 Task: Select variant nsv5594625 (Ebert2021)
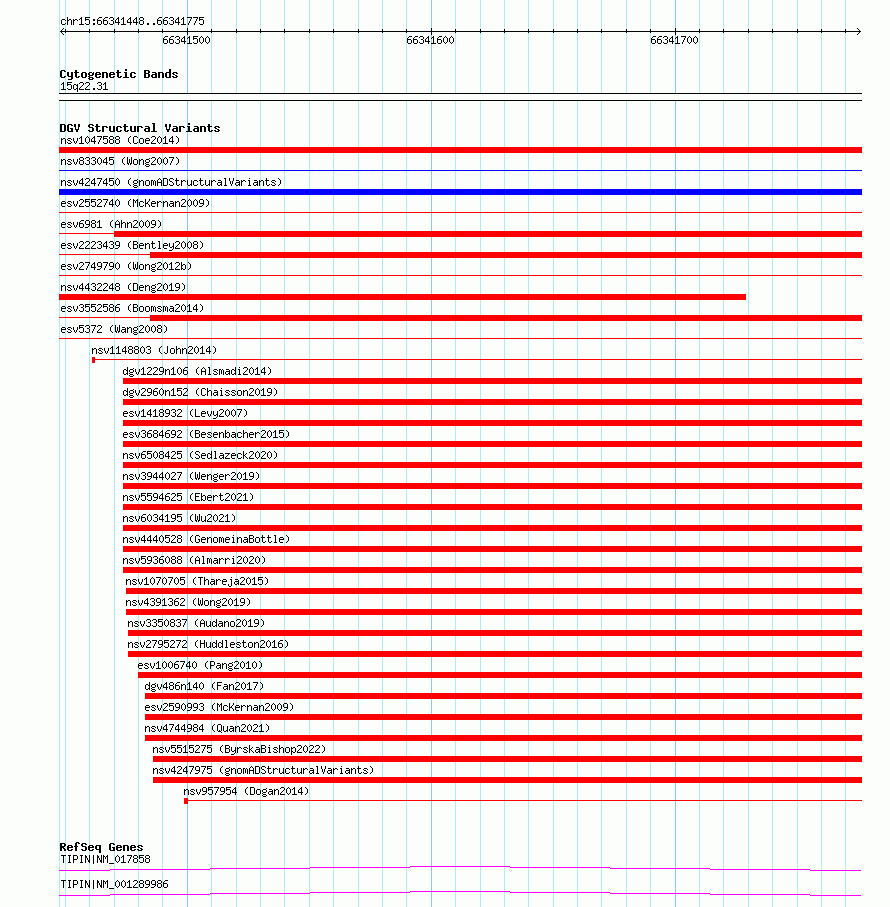(x=188, y=497)
